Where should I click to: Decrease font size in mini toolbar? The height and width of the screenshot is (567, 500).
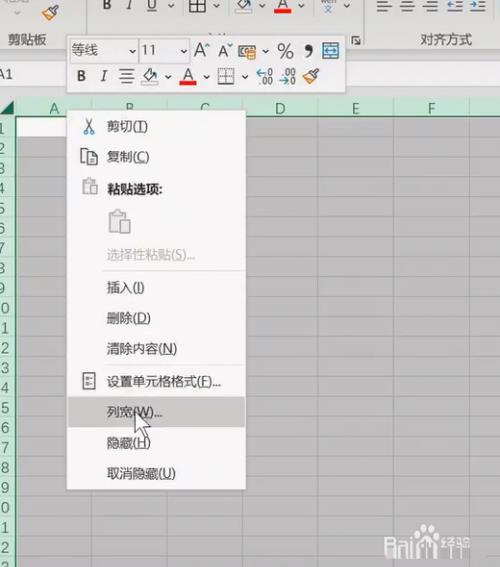tap(225, 51)
